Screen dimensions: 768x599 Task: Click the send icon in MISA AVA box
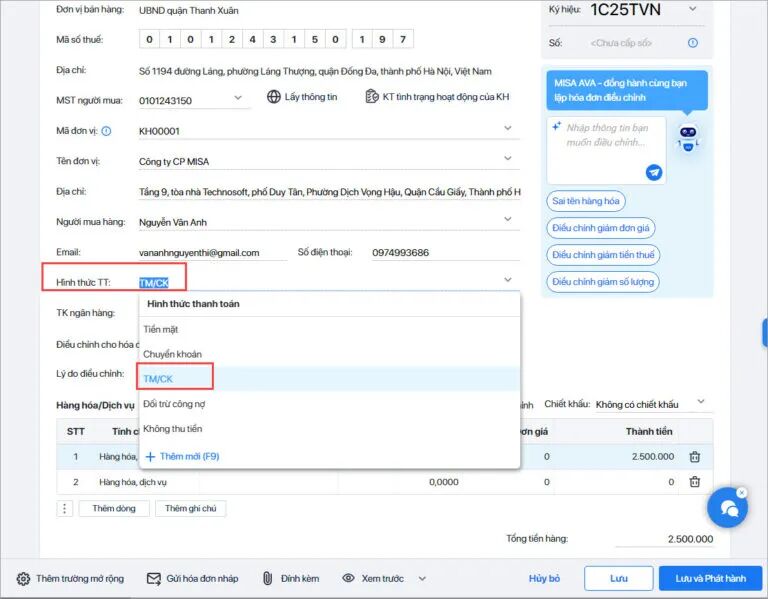pos(654,172)
